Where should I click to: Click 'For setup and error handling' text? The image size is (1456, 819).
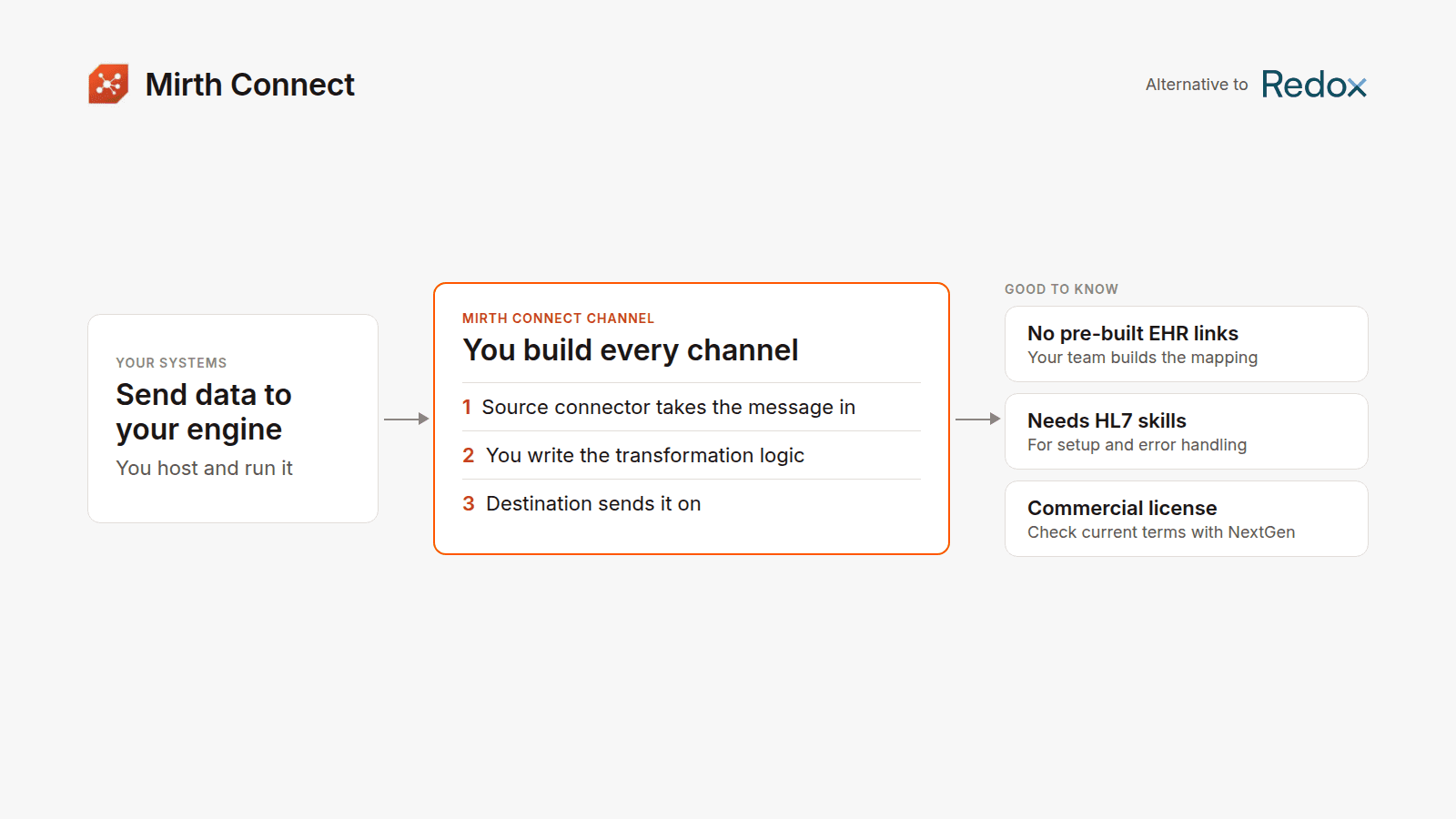click(x=1137, y=445)
